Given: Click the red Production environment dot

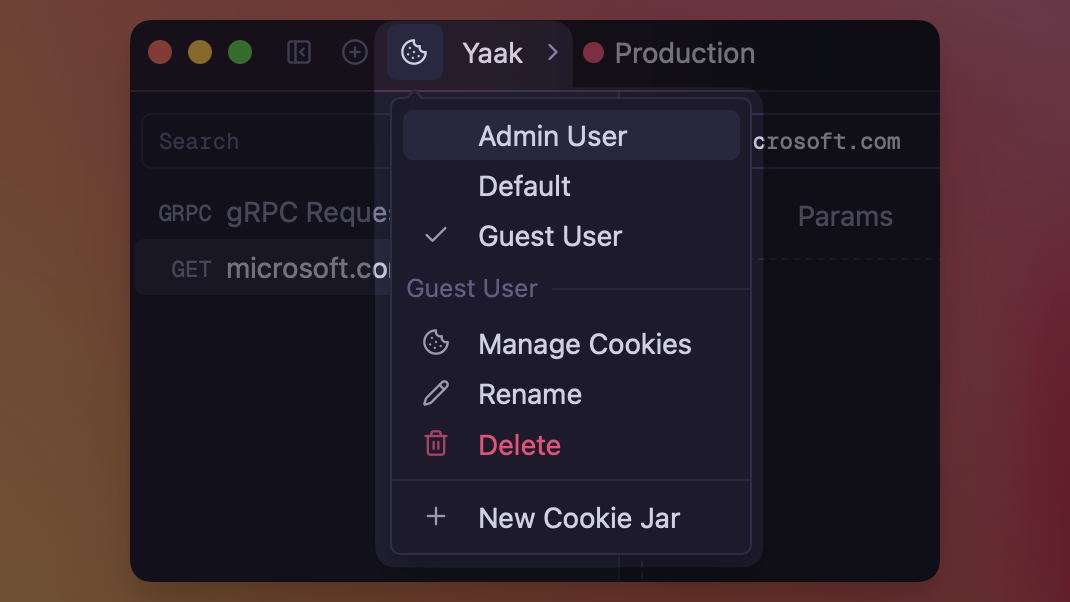Looking at the screenshot, I should (593, 53).
